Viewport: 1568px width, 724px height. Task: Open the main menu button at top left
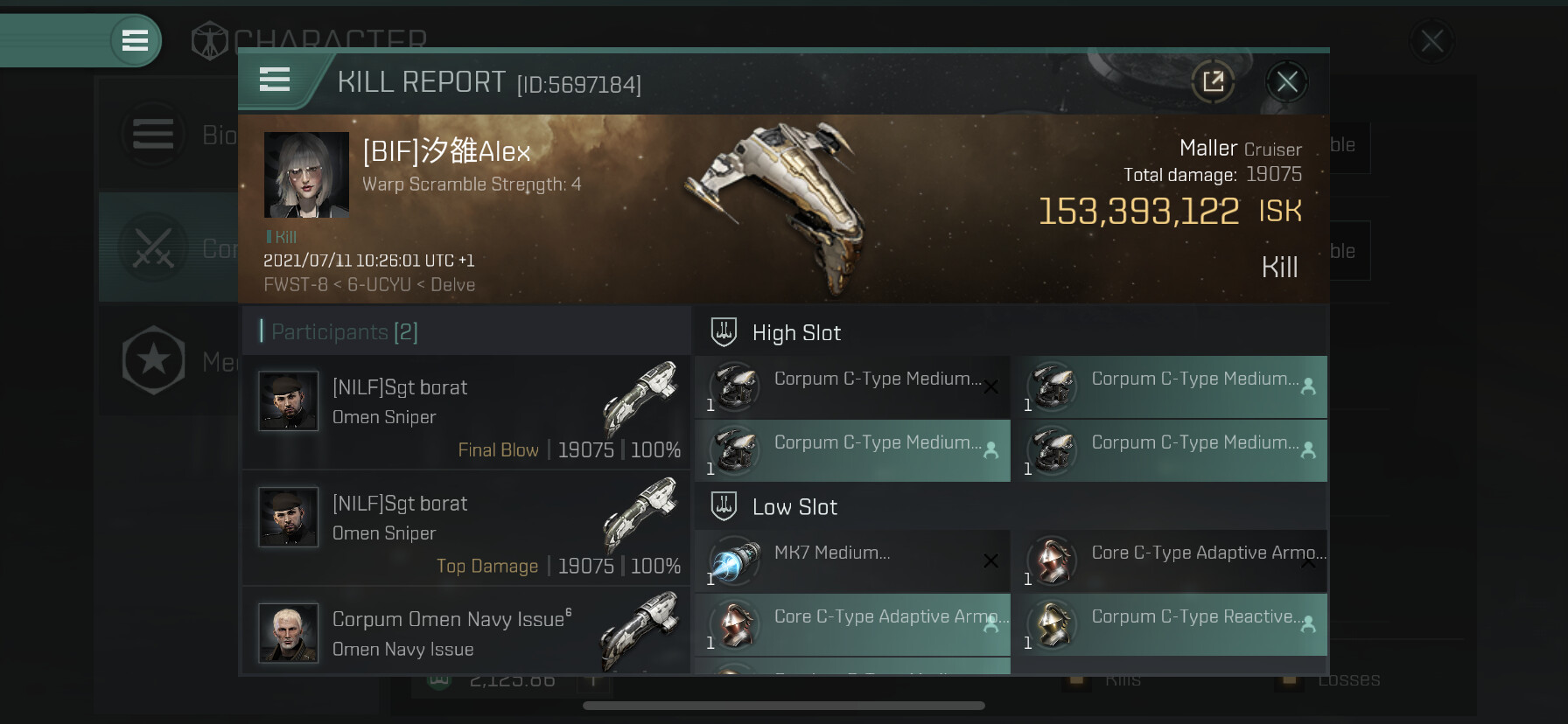click(135, 40)
